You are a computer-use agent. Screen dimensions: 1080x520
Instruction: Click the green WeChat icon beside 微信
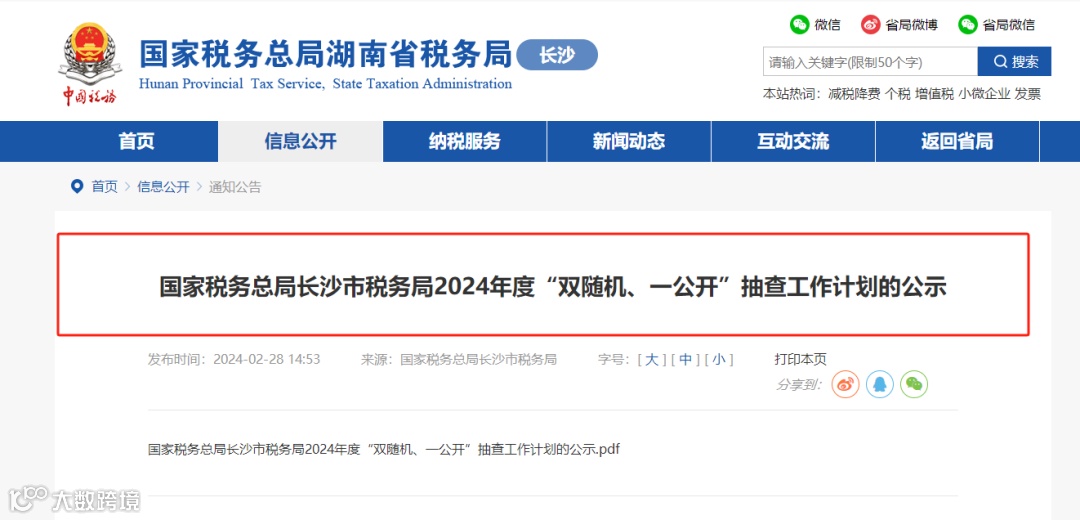point(799,25)
